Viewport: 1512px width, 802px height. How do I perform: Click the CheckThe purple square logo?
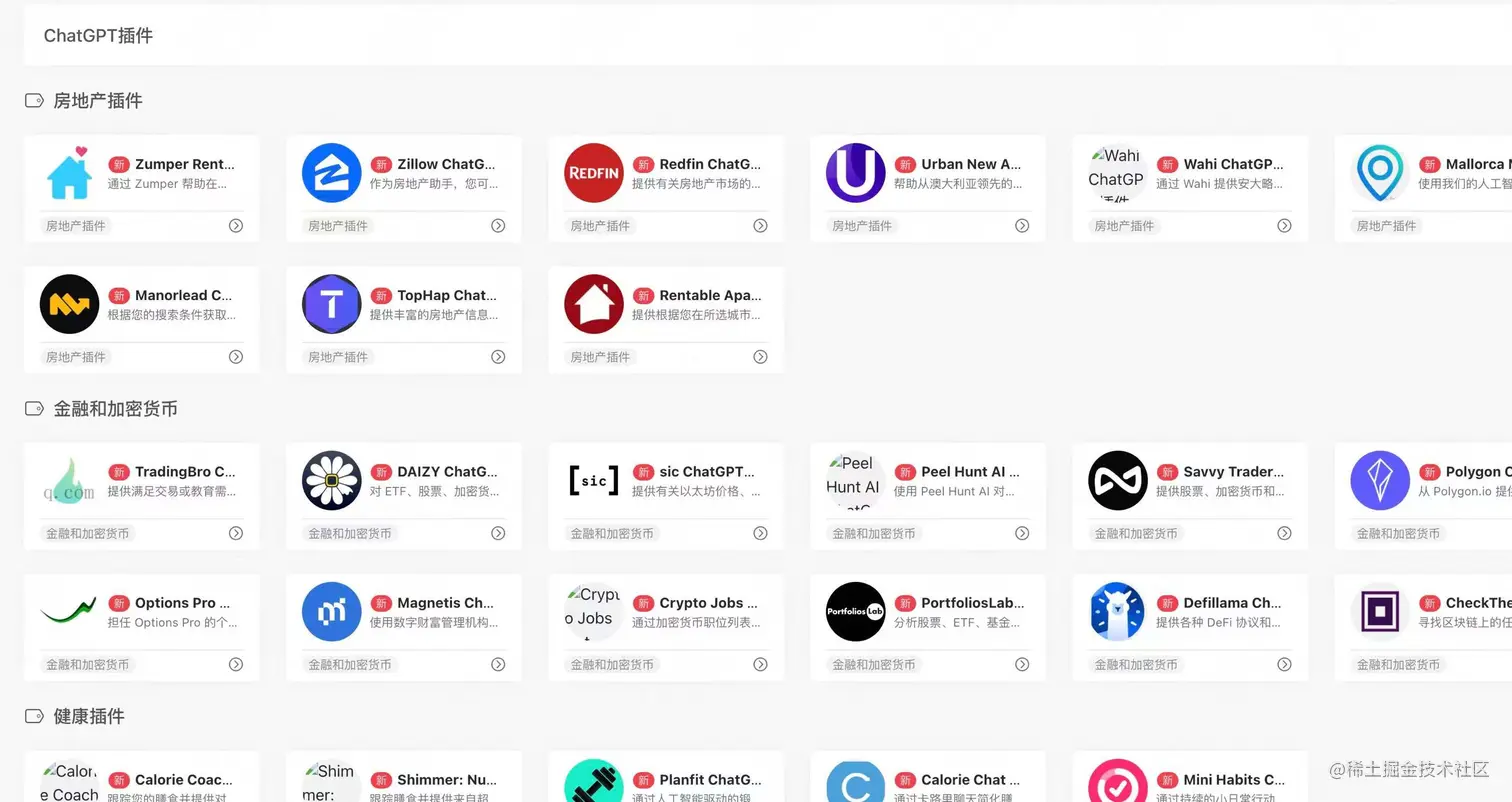[1380, 612]
